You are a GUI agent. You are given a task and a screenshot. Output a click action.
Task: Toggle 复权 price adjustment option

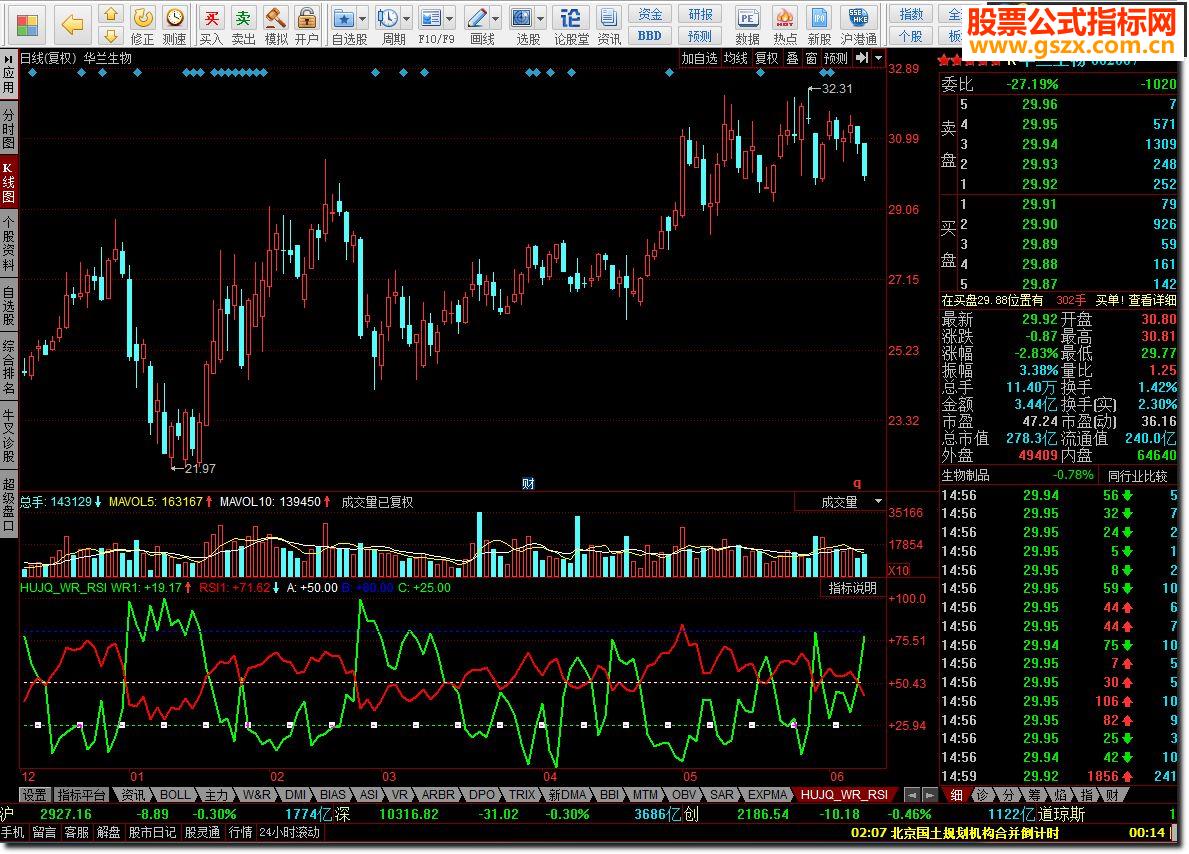click(767, 58)
